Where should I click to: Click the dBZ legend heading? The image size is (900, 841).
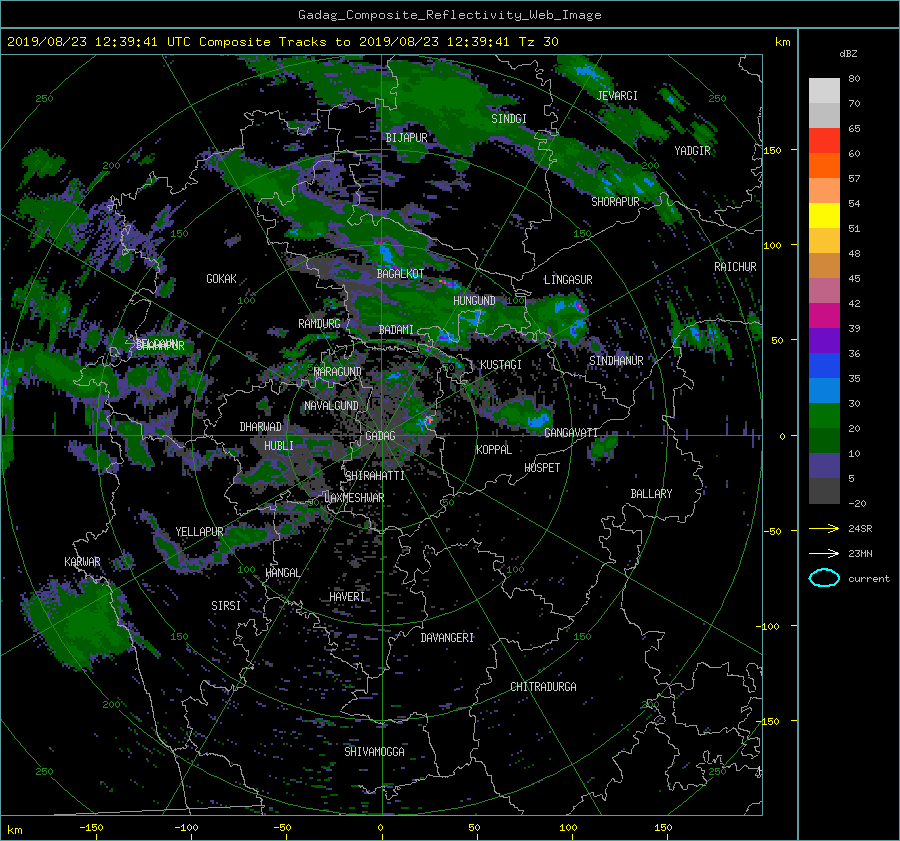click(x=848, y=54)
